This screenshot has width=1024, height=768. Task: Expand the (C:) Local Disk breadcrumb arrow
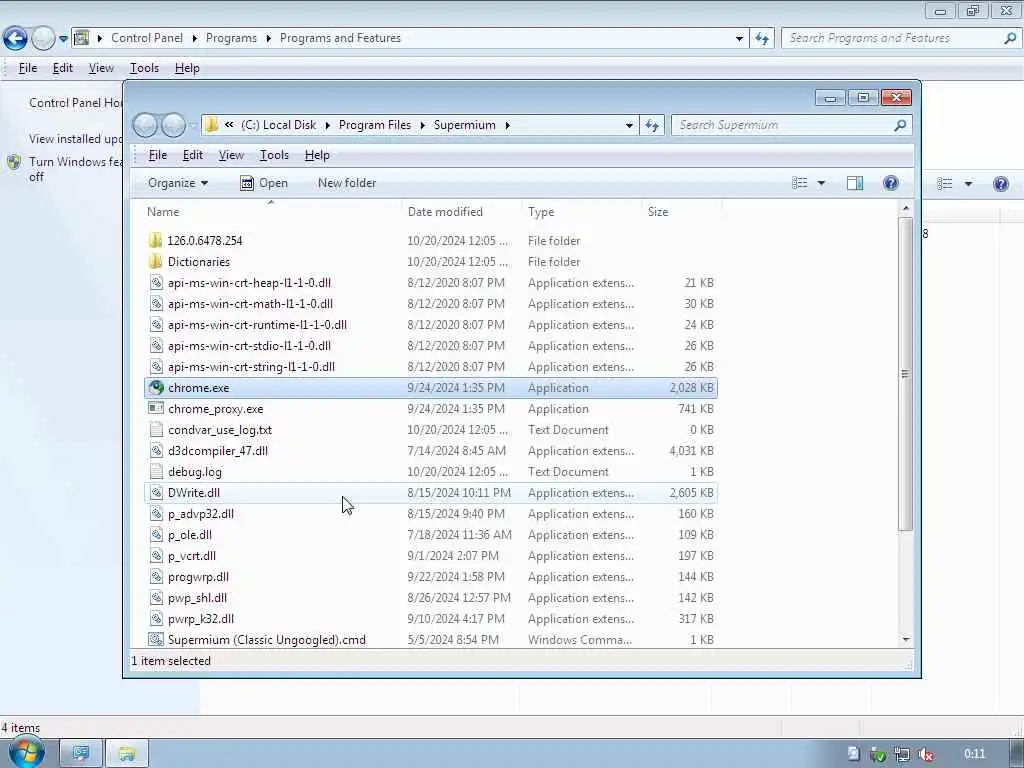pyautogui.click(x=328, y=125)
